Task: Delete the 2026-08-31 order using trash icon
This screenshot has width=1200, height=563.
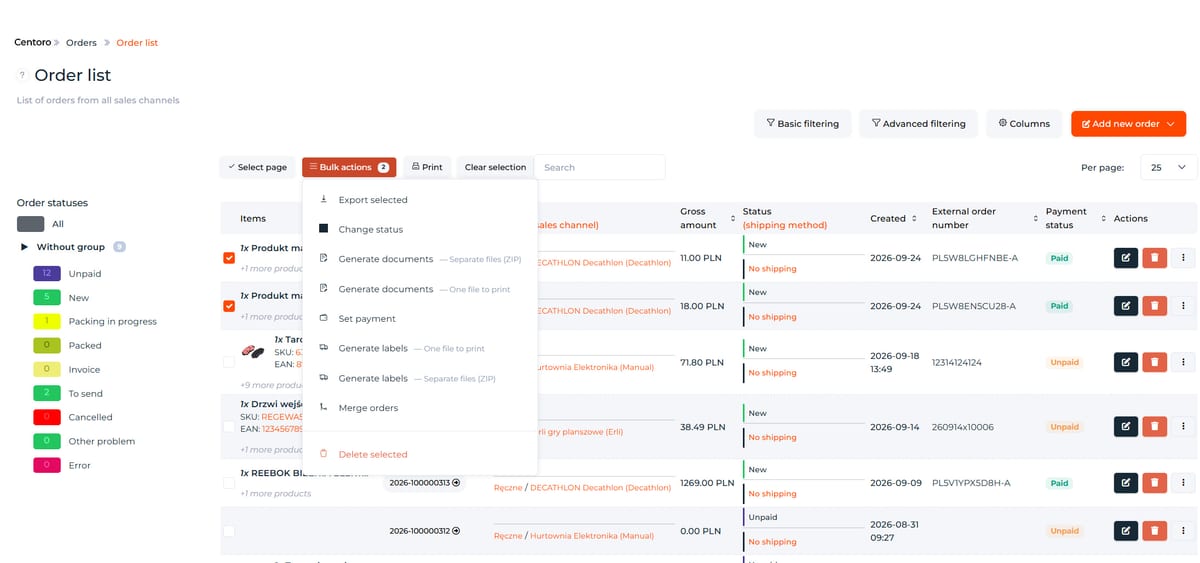Action: (x=1154, y=531)
